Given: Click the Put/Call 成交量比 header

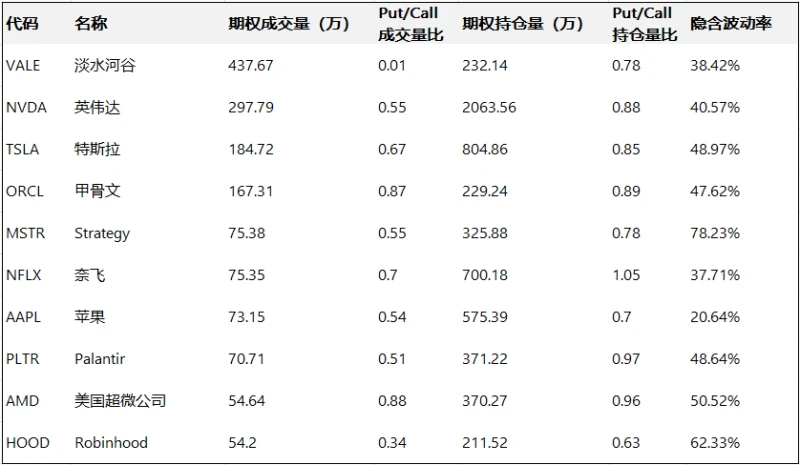Looking at the screenshot, I should (411, 24).
